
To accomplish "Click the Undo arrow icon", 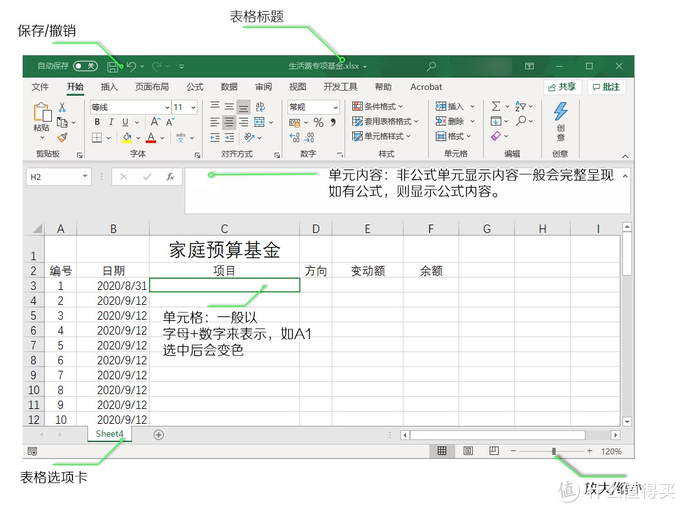I will click(x=132, y=66).
